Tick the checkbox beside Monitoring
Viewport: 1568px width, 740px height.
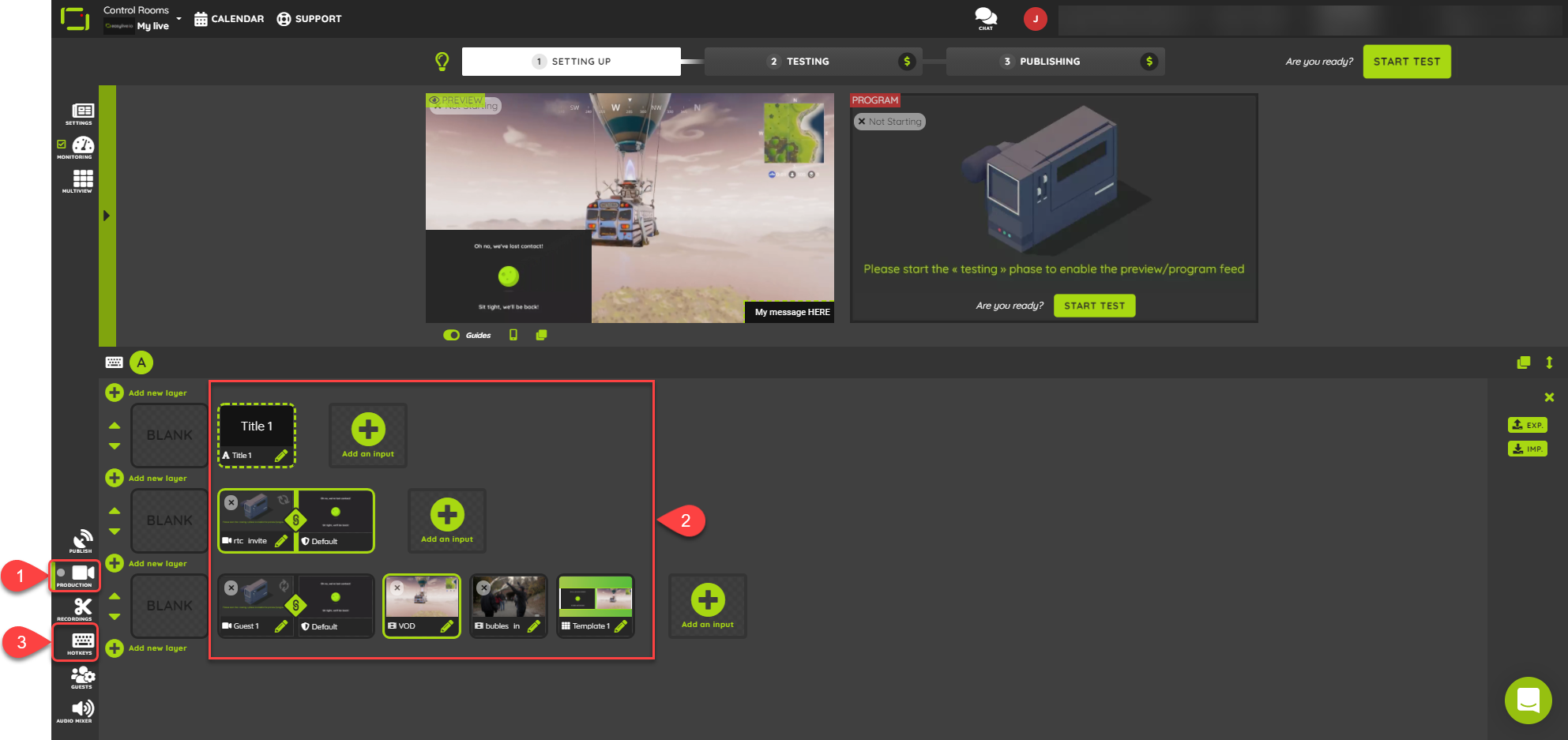(62, 145)
